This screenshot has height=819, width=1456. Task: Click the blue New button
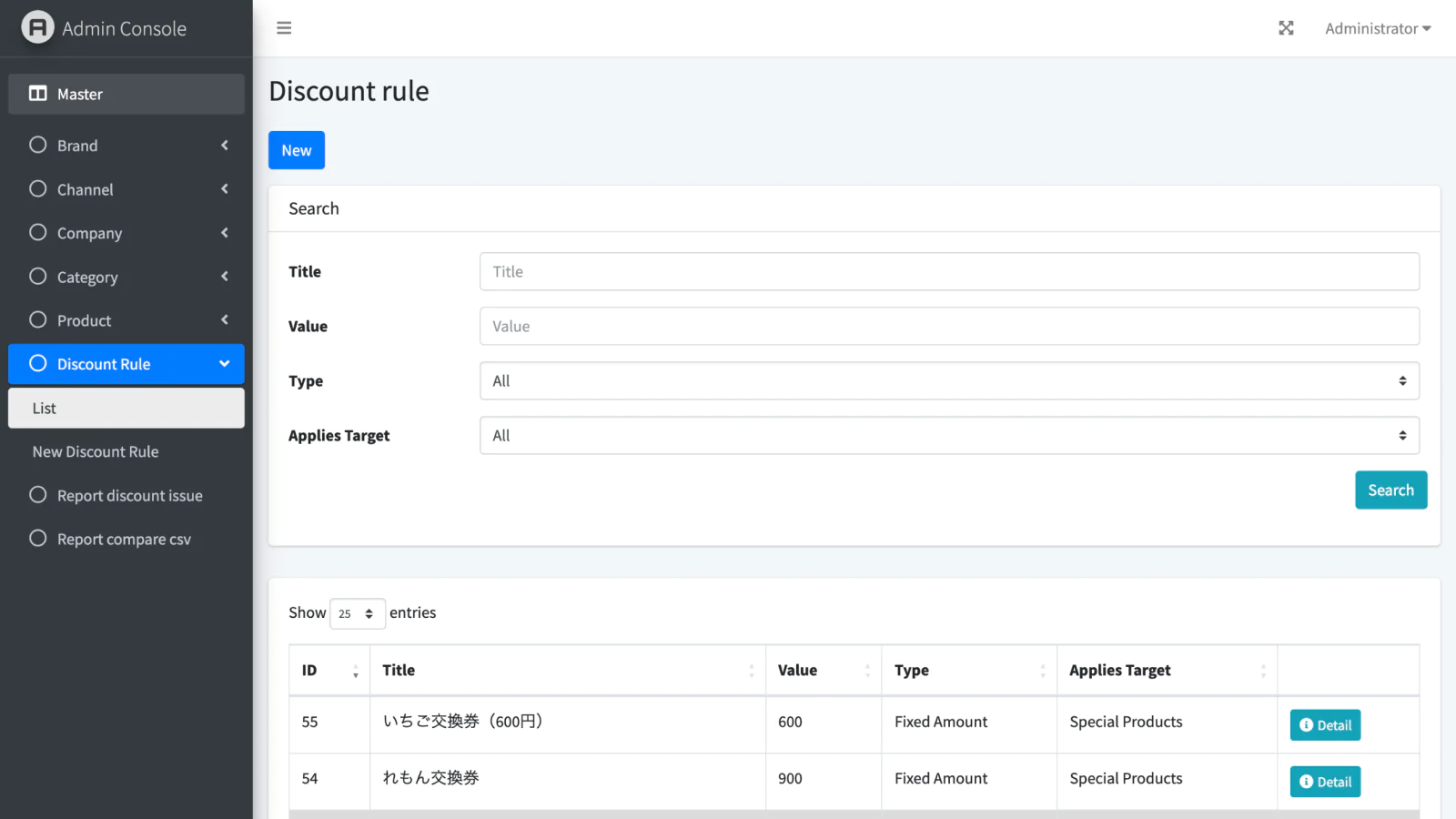(297, 150)
